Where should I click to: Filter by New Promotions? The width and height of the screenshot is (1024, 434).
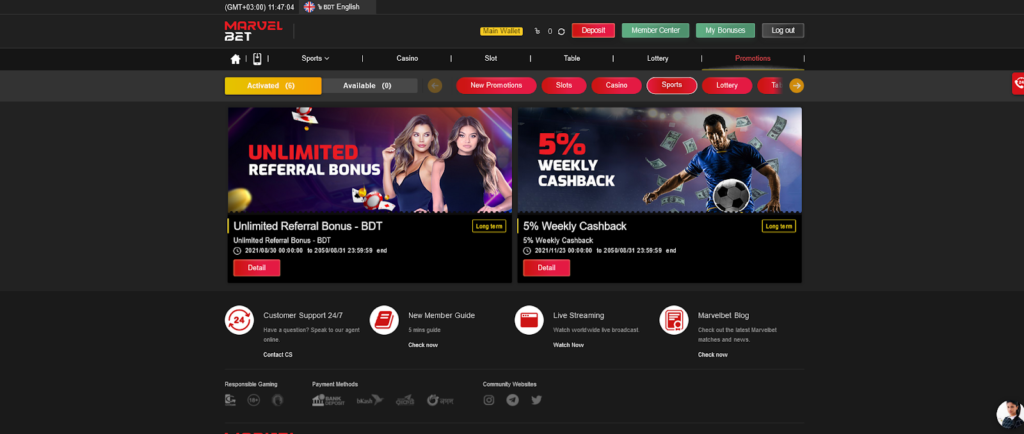pos(496,85)
